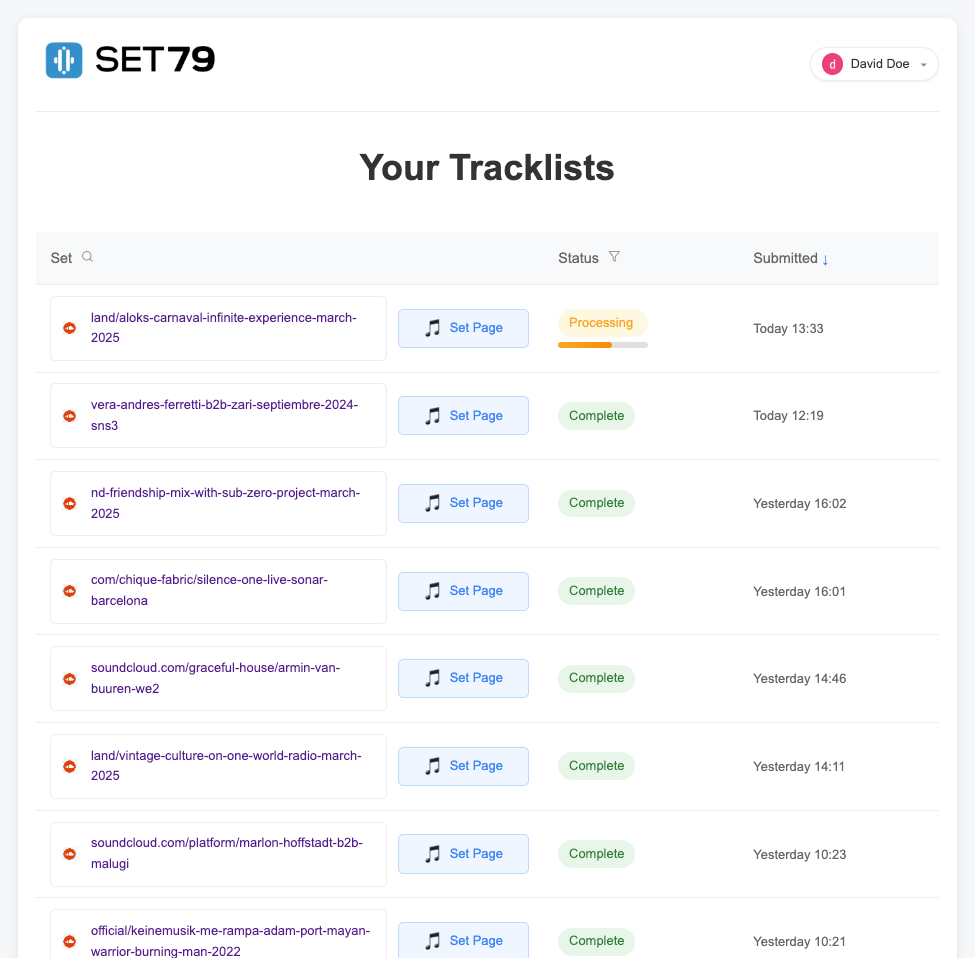Open Set Page for vintage-culture radio set
The height and width of the screenshot is (958, 975).
463,766
